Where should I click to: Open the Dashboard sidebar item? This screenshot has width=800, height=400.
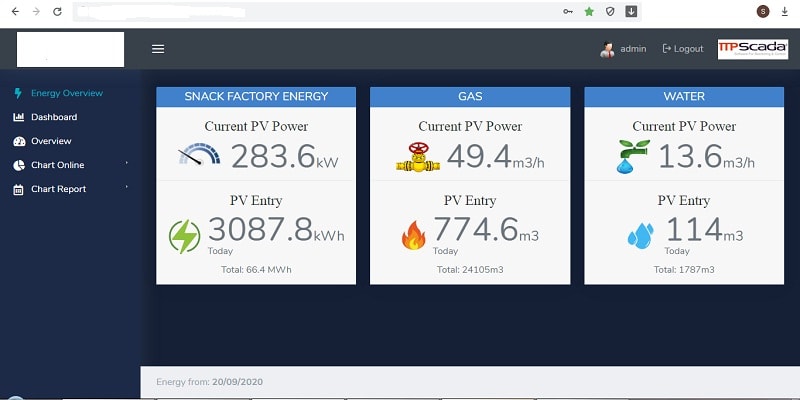pos(53,117)
